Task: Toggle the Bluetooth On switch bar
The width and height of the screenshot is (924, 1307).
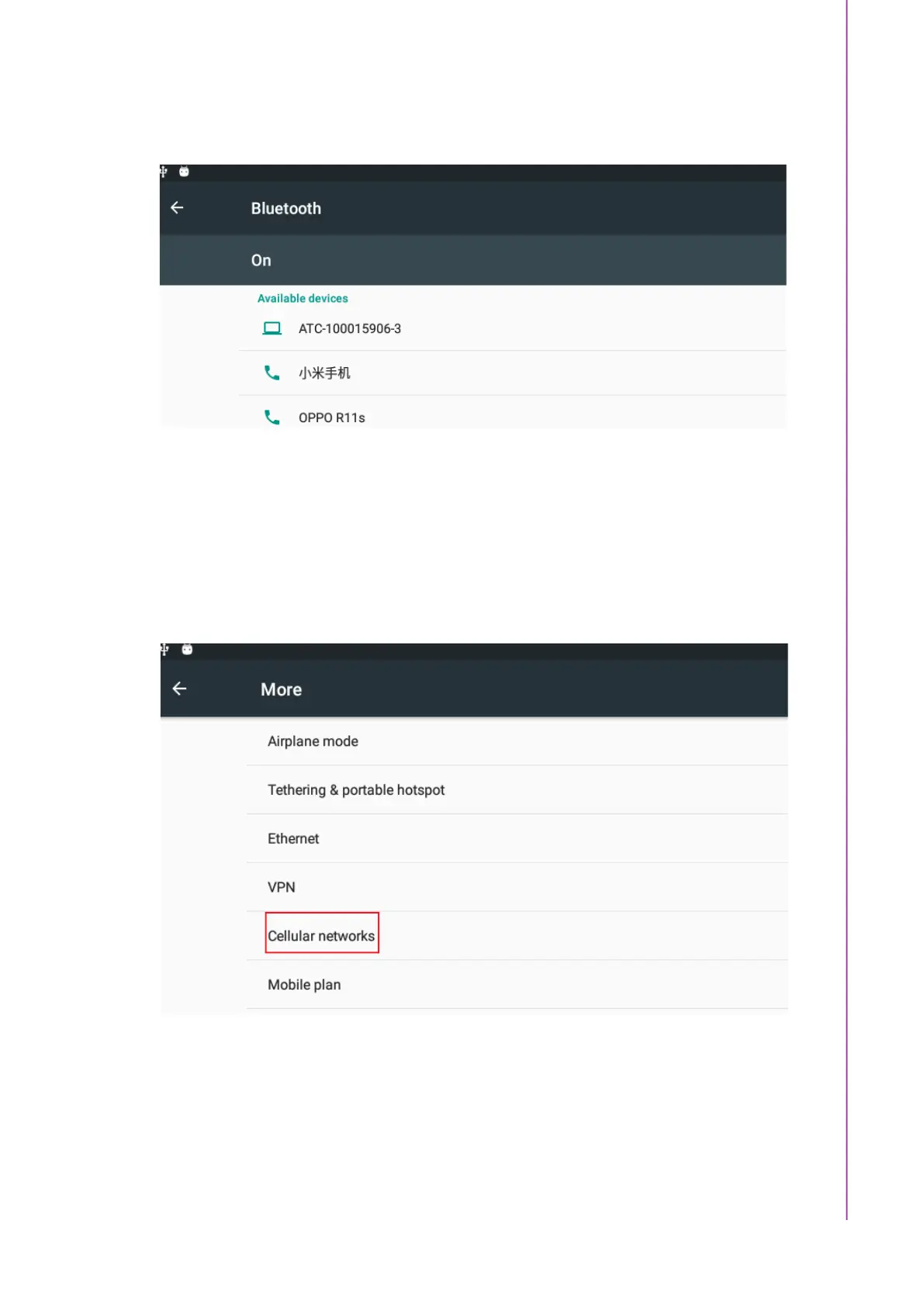Action: pyautogui.click(x=472, y=261)
